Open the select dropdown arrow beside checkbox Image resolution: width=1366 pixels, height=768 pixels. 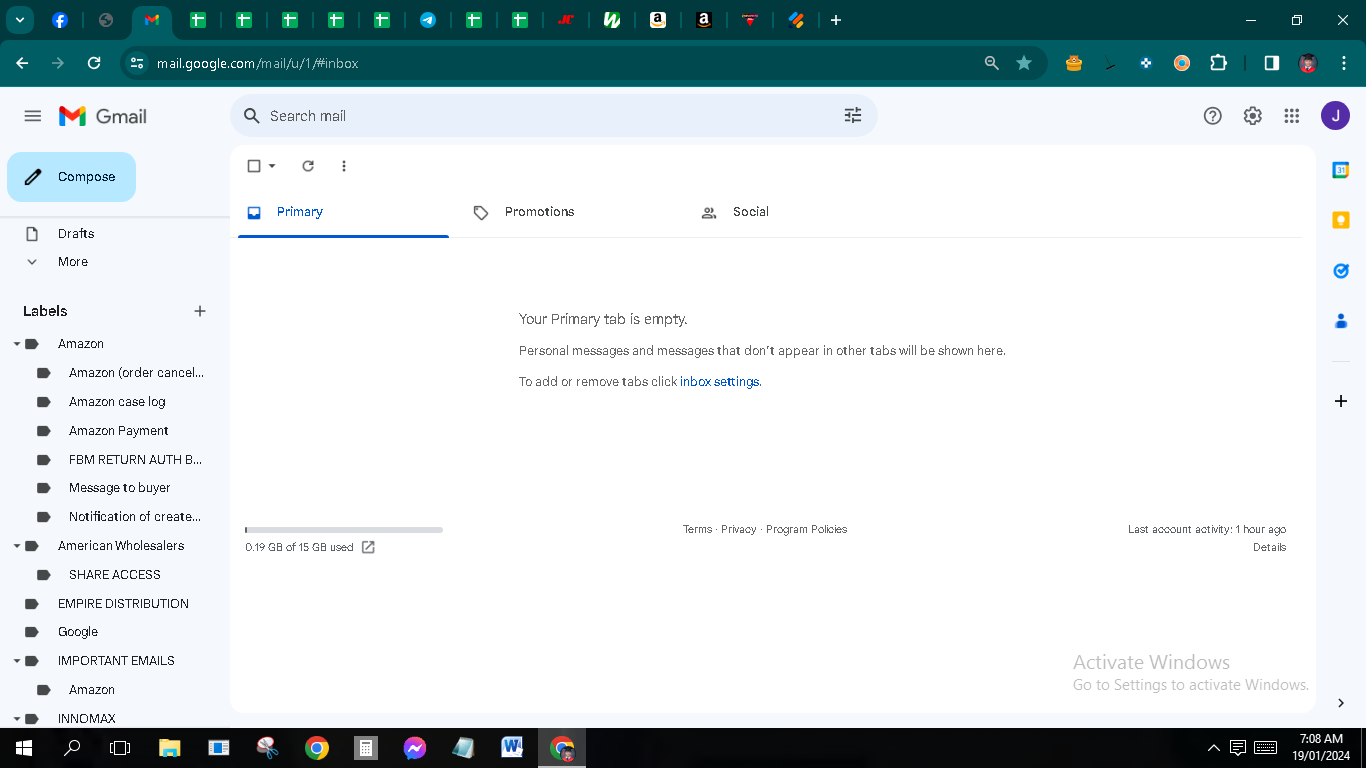(x=272, y=166)
